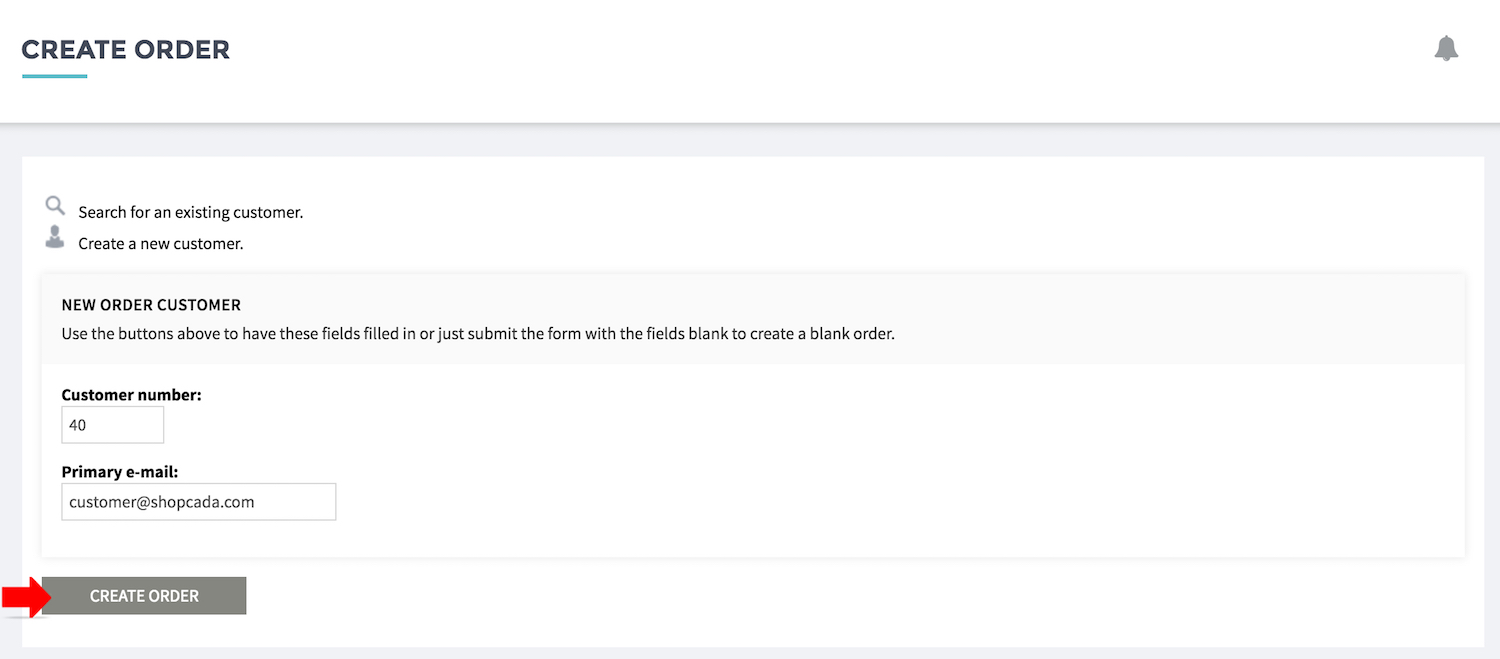1500x659 pixels.
Task: Click the person icon for new customer
Action: click(55, 238)
